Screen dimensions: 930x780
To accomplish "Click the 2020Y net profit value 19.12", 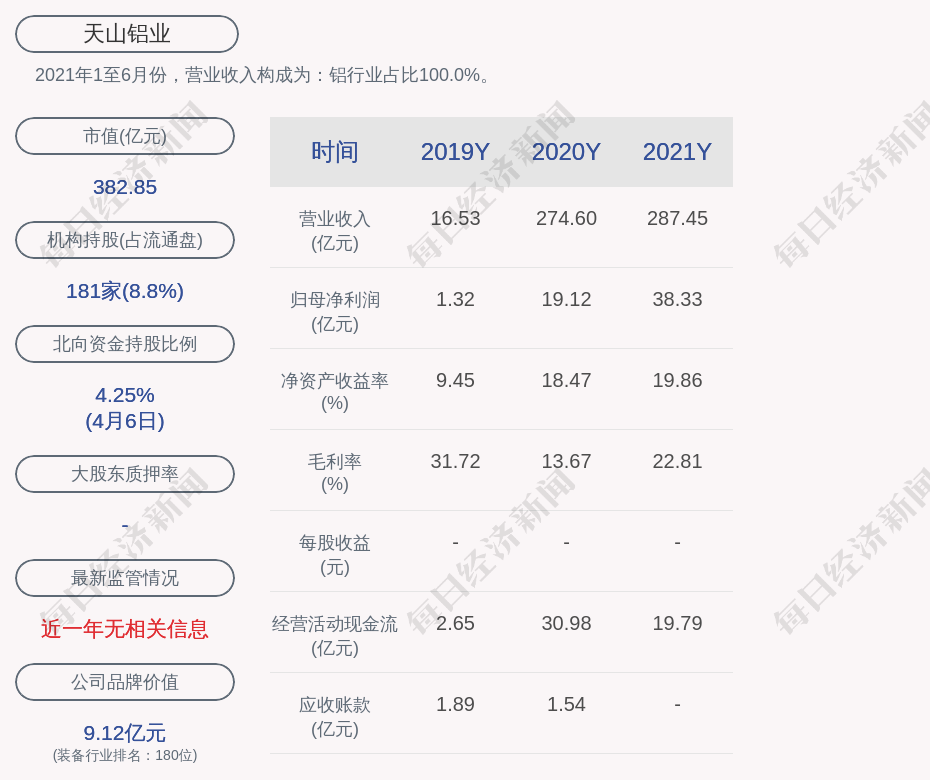I will tap(566, 299).
